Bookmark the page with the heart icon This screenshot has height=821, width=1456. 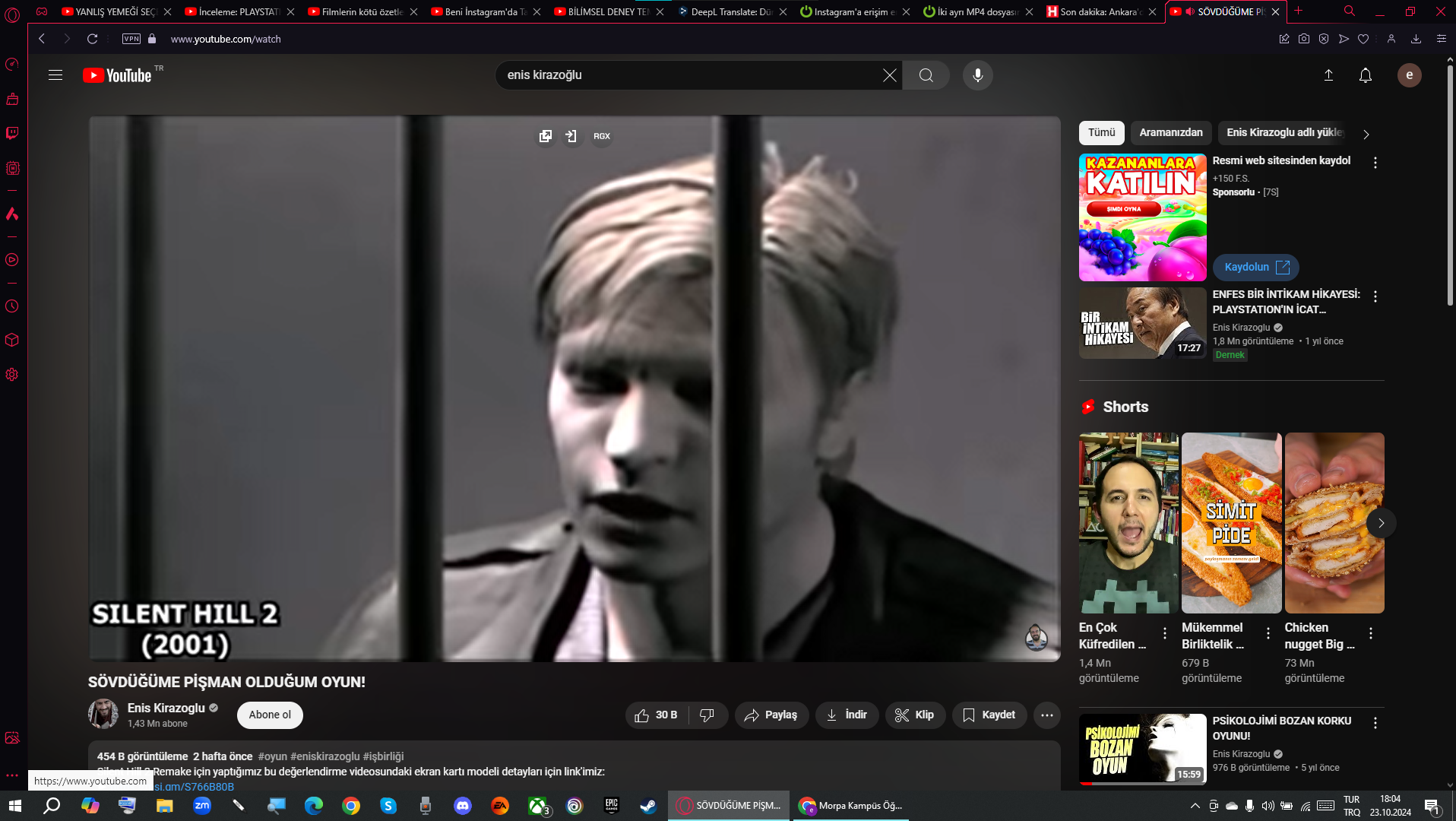coord(1363,39)
